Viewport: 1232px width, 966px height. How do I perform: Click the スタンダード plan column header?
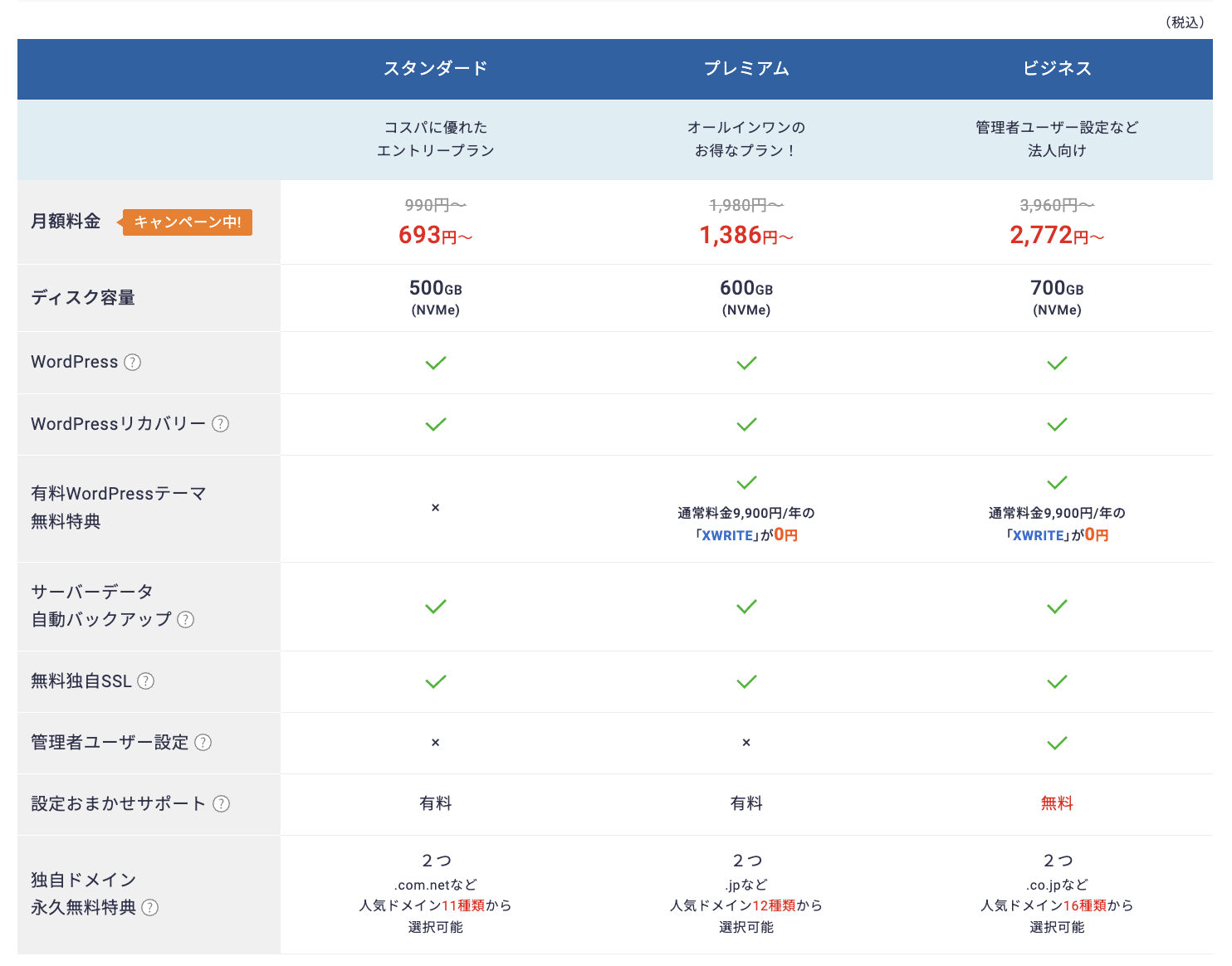[x=435, y=69]
